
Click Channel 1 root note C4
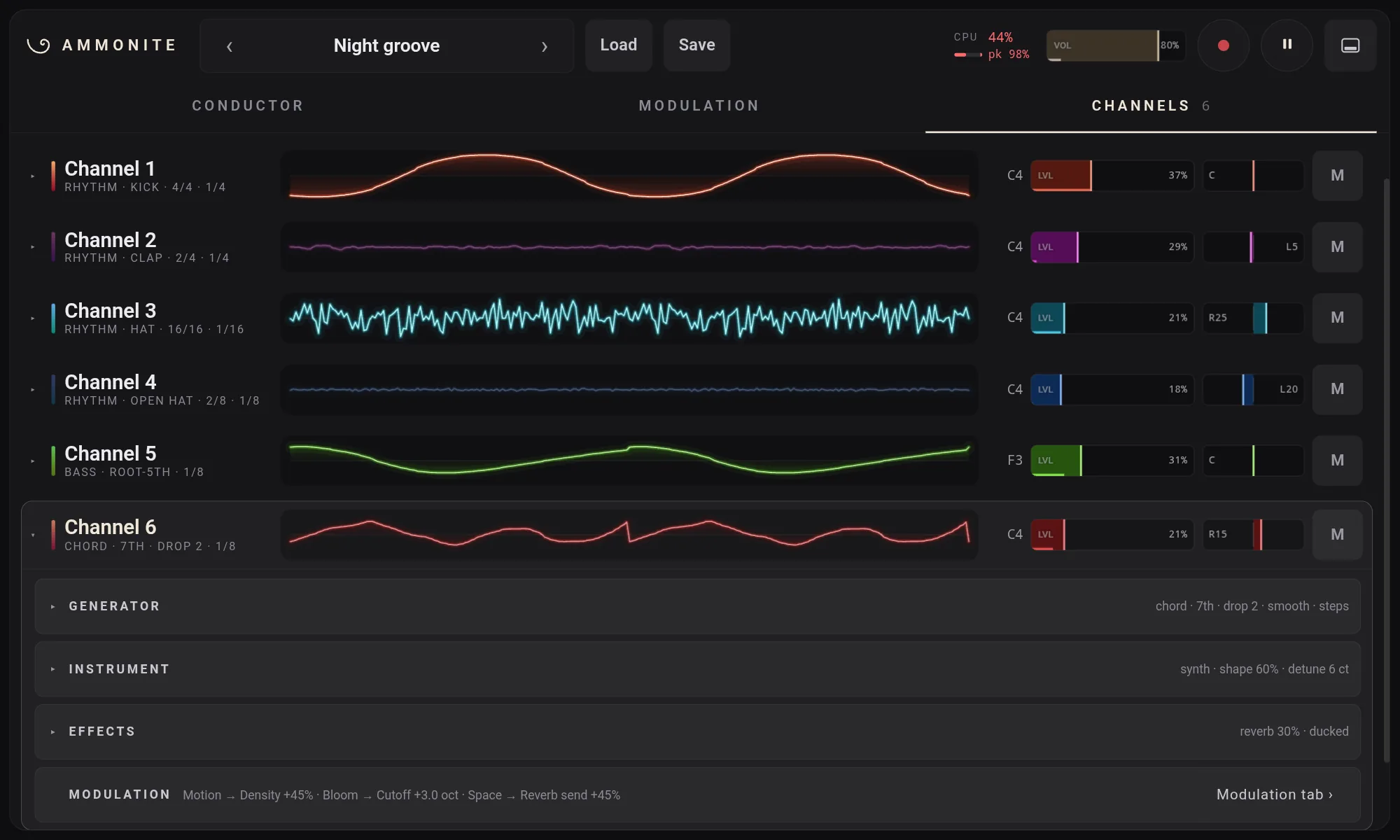(x=1014, y=176)
